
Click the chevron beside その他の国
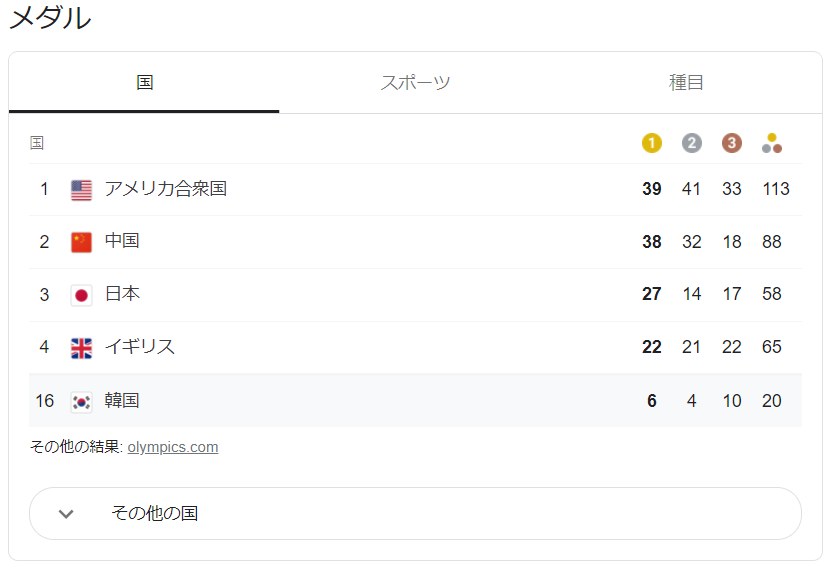tap(66, 514)
